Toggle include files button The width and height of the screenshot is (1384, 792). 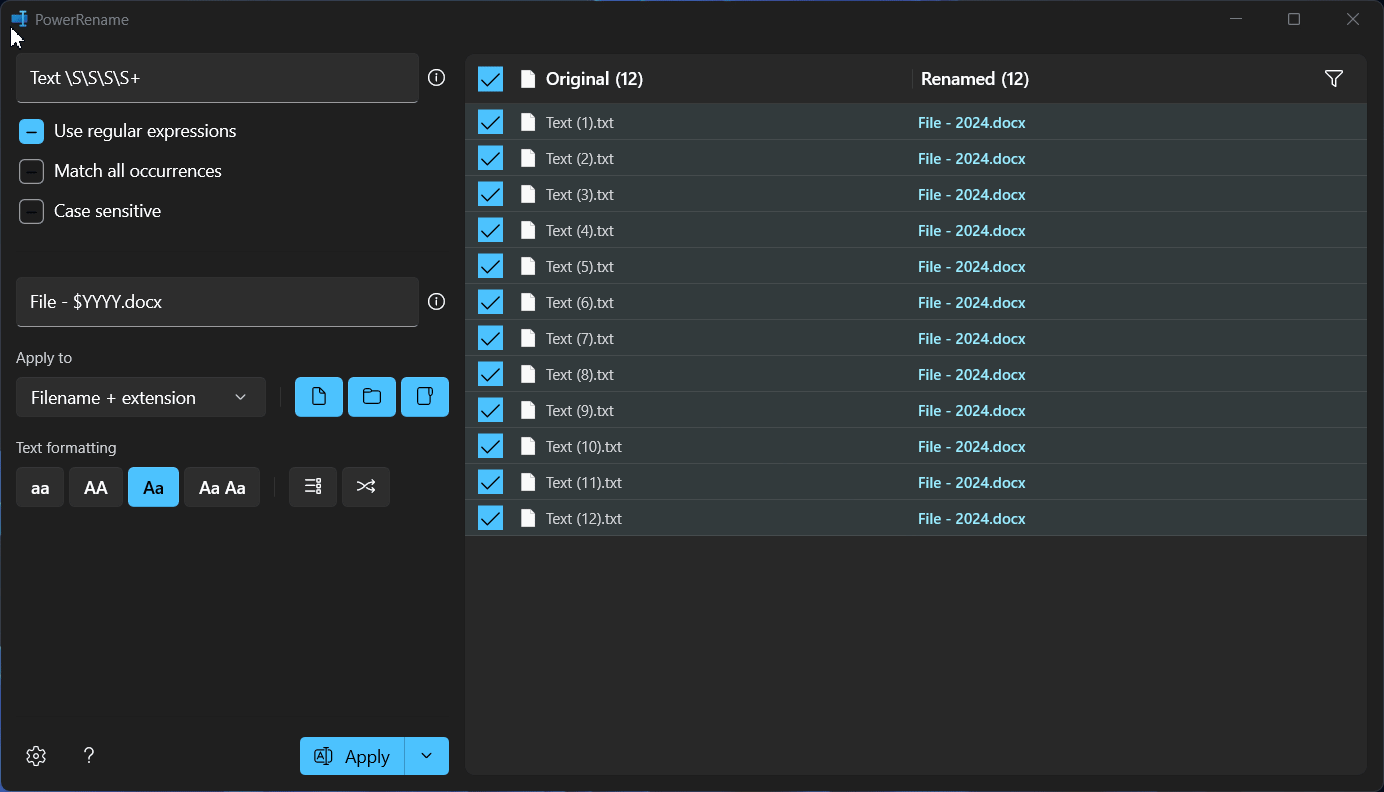click(x=319, y=397)
